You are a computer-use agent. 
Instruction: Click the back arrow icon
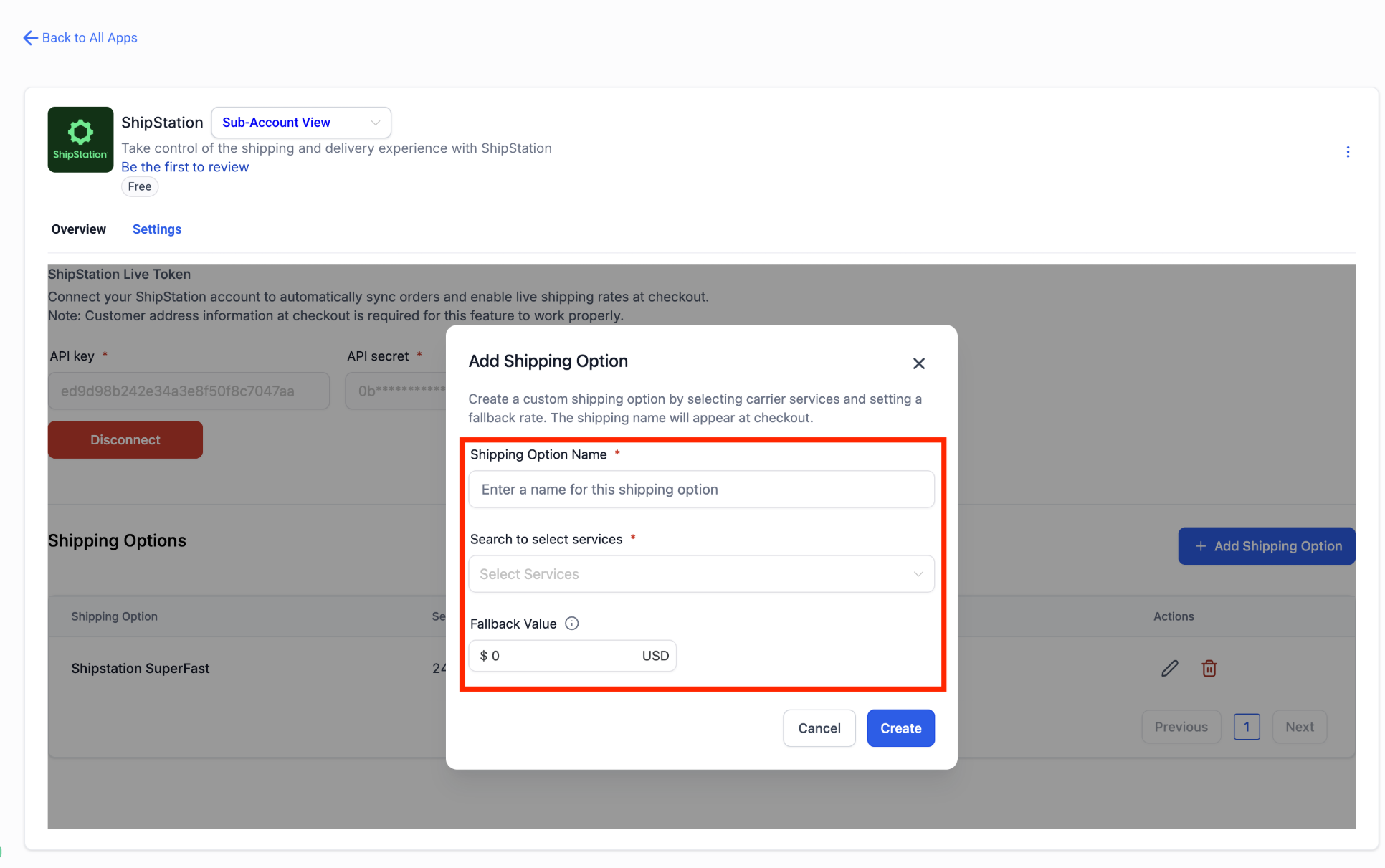pyautogui.click(x=30, y=38)
